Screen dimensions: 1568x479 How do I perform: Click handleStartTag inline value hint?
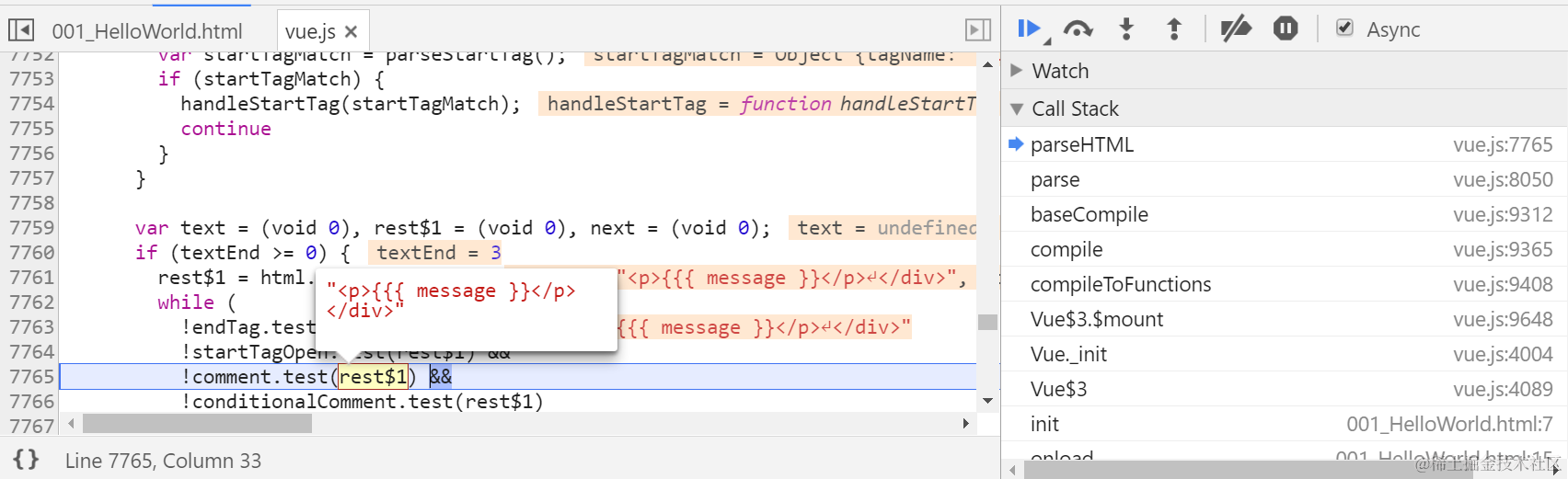point(757,104)
